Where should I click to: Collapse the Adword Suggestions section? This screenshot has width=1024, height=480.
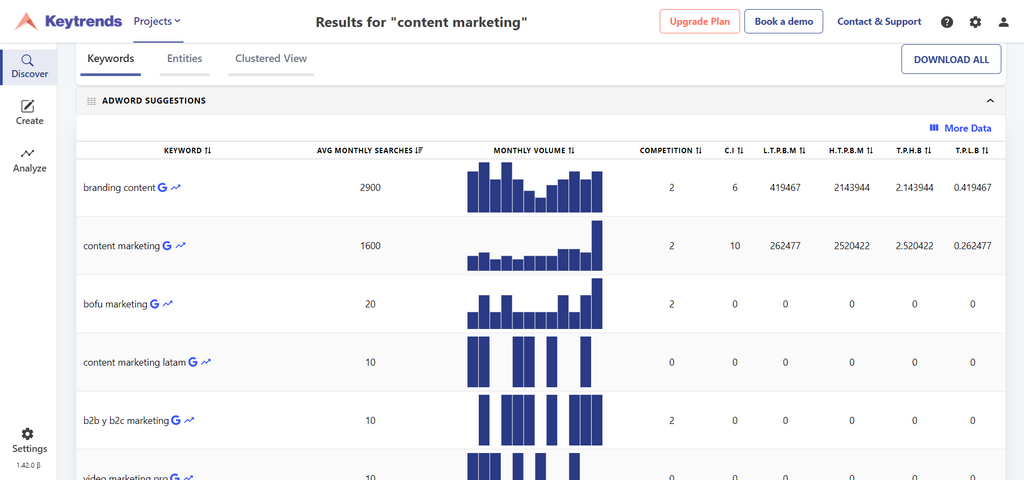click(990, 101)
